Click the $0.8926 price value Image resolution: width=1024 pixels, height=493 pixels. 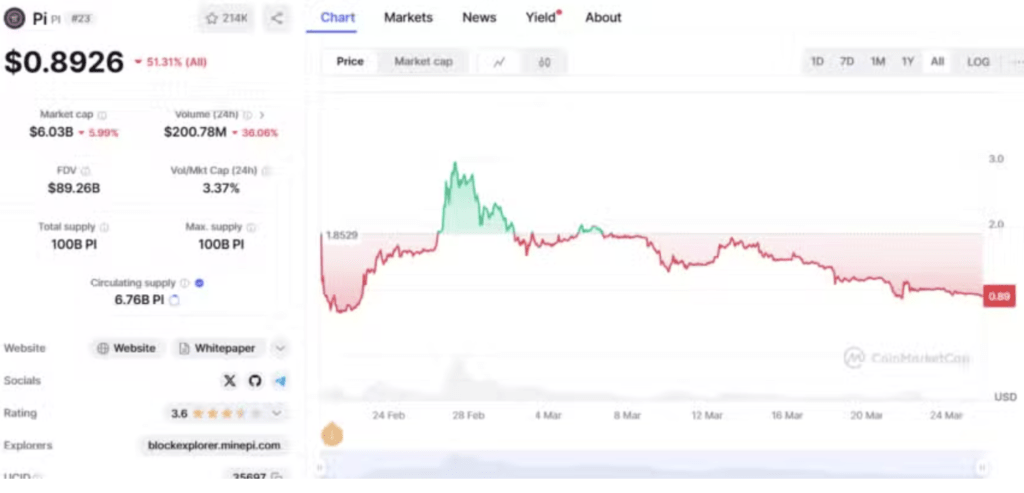pos(64,62)
